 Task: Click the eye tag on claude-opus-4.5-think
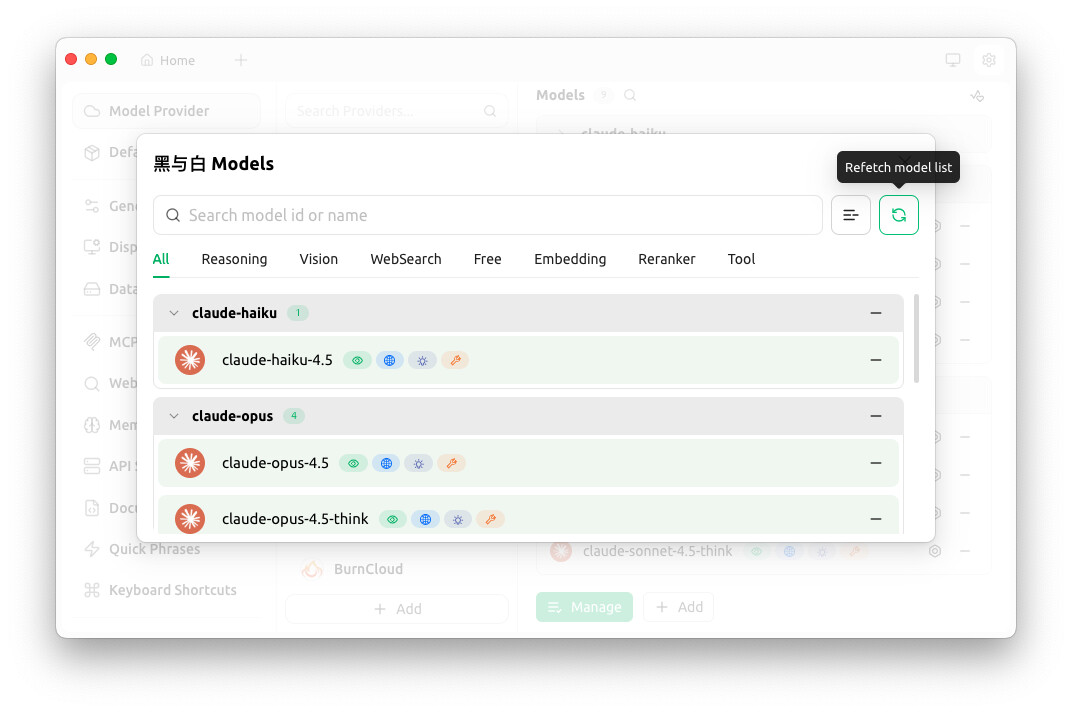point(392,520)
